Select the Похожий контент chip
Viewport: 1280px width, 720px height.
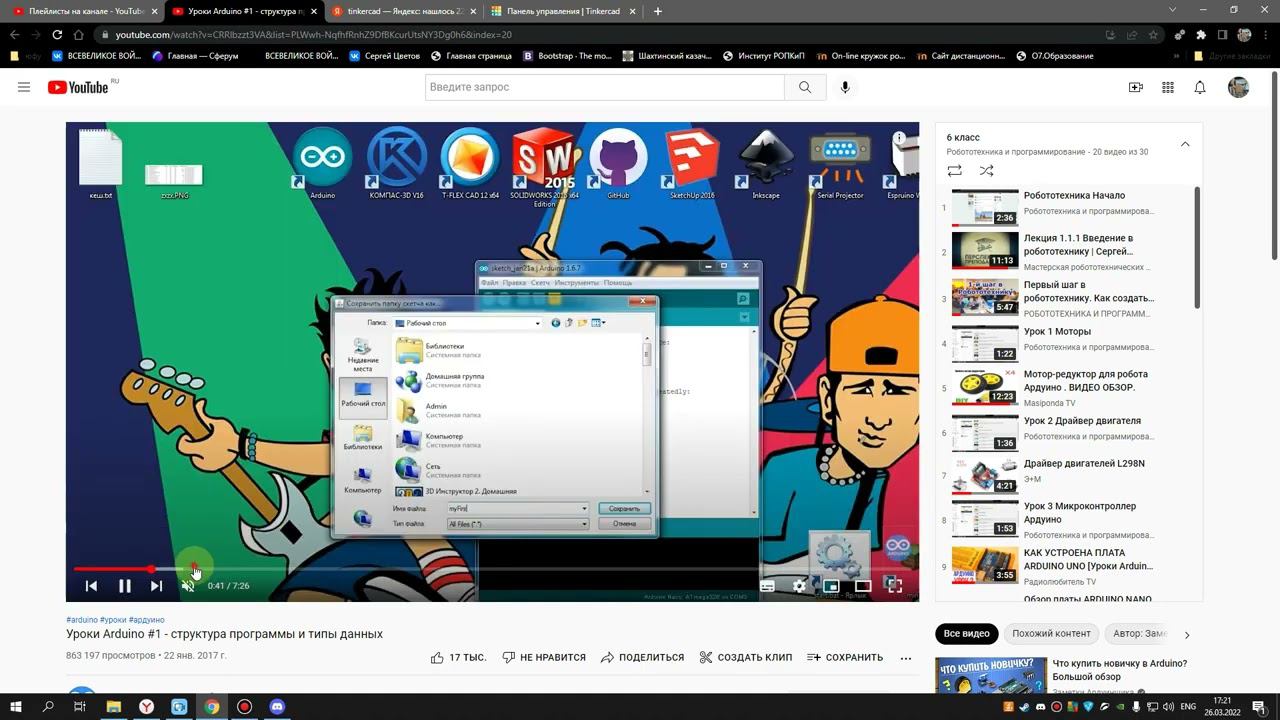pos(1051,634)
